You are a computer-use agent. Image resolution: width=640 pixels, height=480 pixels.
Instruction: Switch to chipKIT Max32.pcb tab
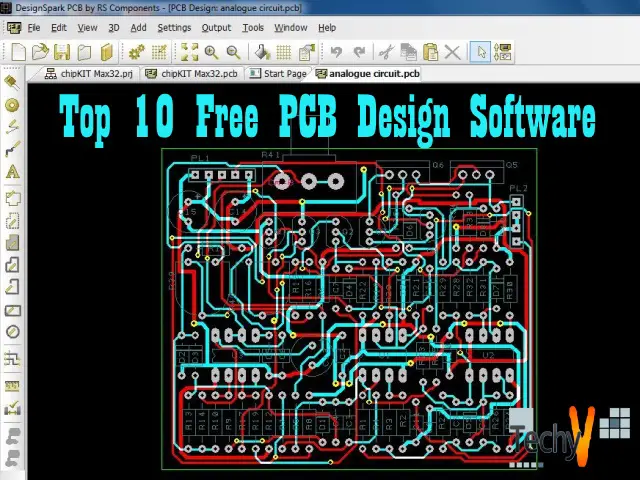[191, 74]
